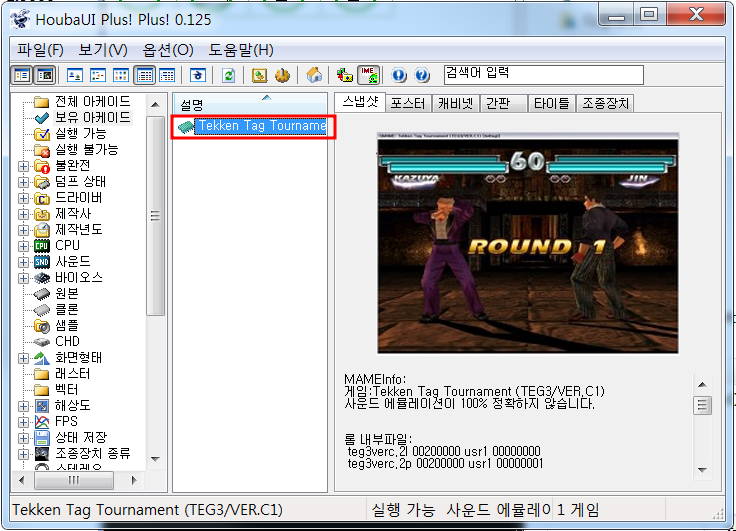Screen dimensions: 736x531
Task: Toggle the screenshot pane toolbar button
Action: click(x=45, y=75)
